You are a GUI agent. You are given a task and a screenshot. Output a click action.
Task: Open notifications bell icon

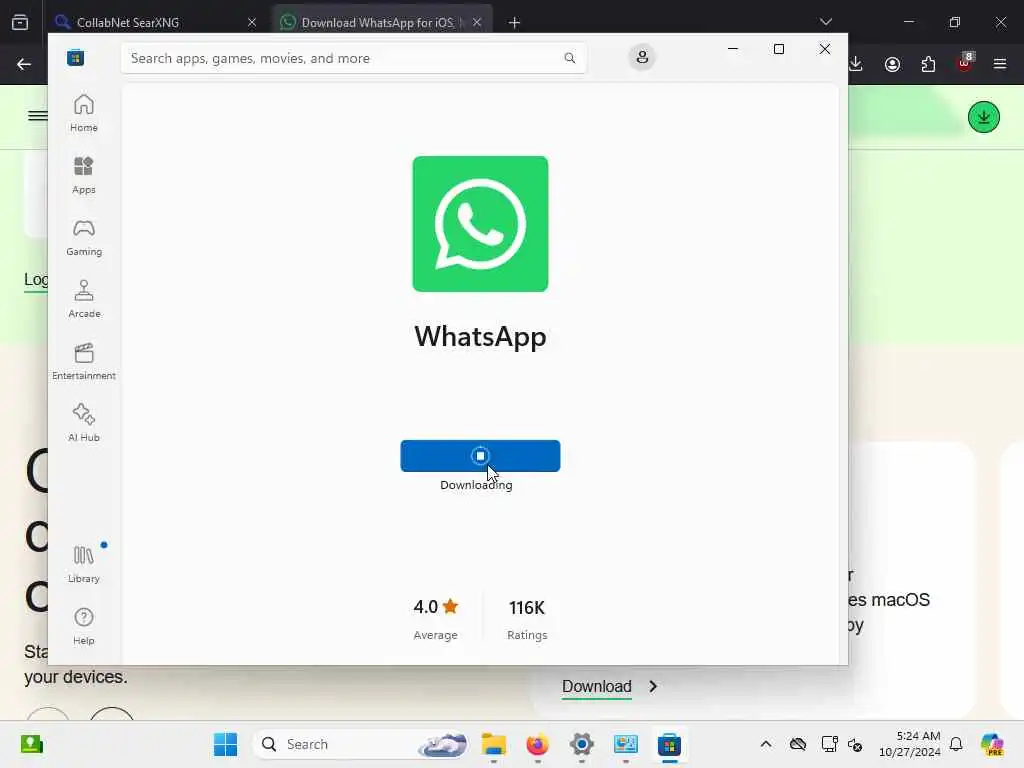pos(956,744)
